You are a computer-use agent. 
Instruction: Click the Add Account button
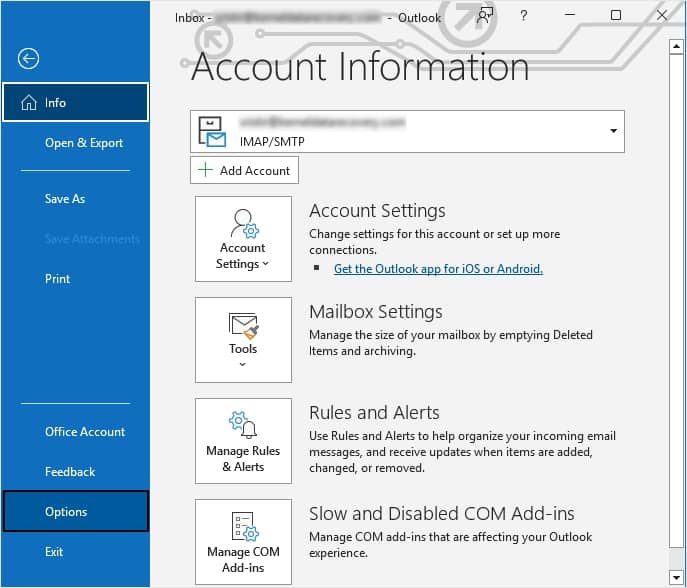pos(244,170)
